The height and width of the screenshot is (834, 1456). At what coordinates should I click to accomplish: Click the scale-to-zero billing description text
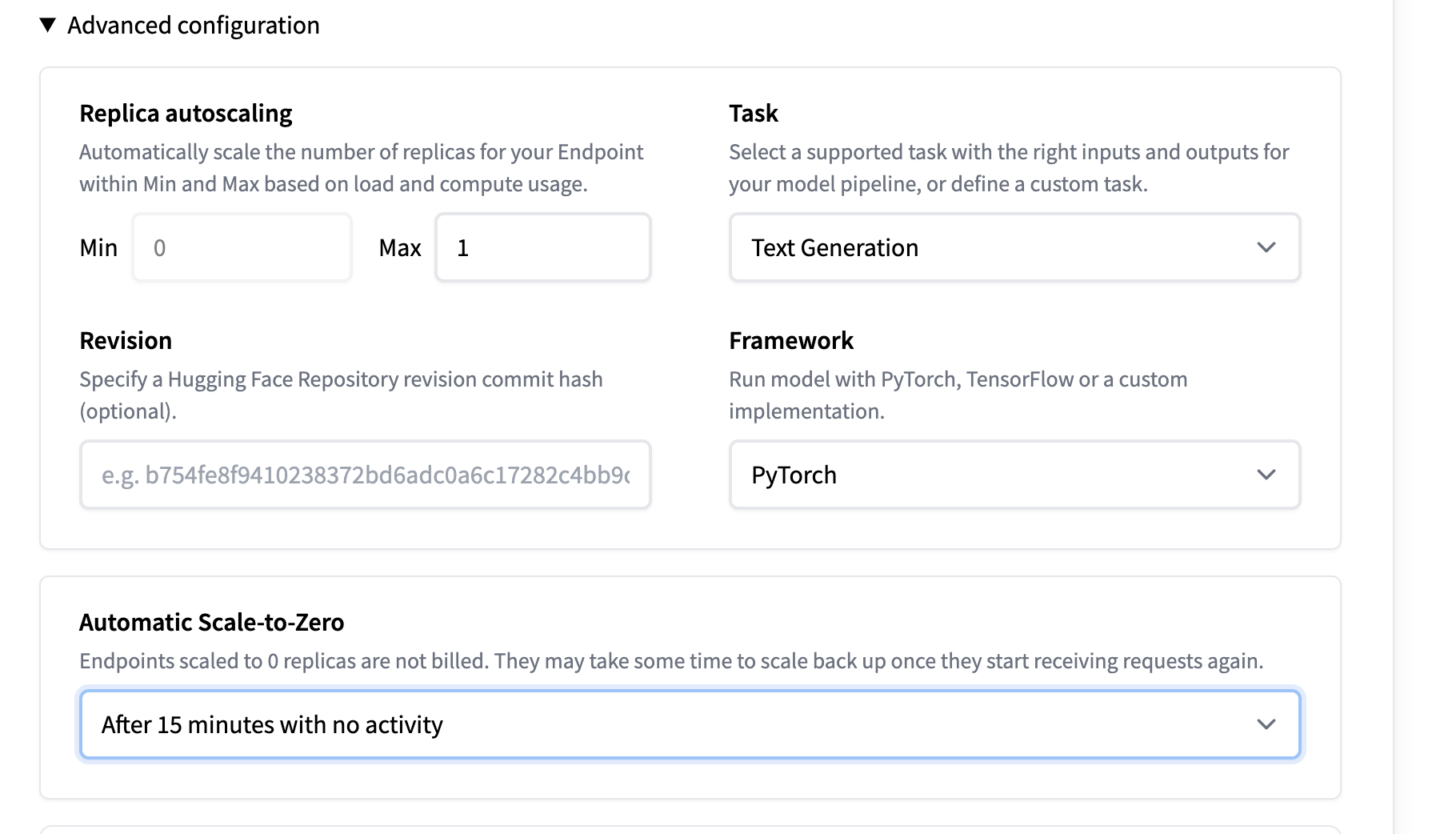[x=670, y=661]
